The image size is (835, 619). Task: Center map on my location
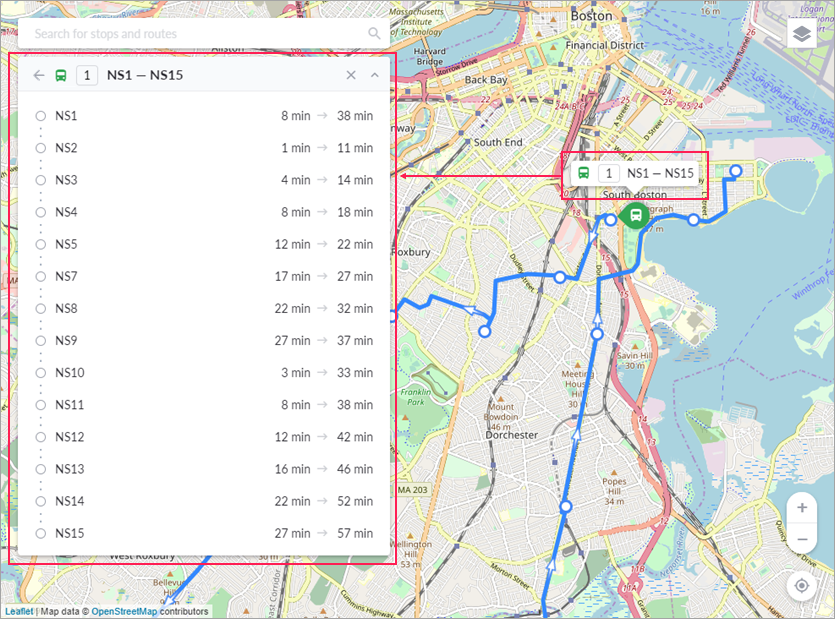pos(802,585)
